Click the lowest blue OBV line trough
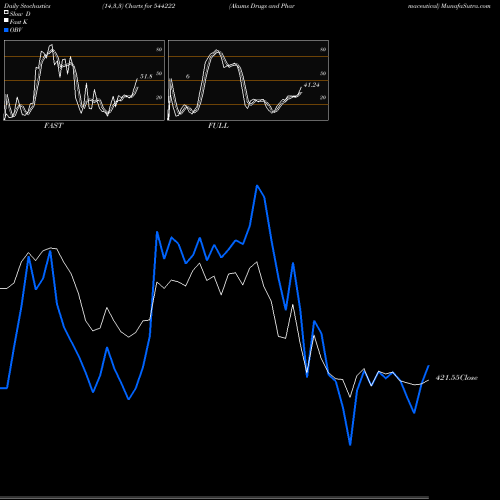The height and width of the screenshot is (500, 500). pyautogui.click(x=350, y=444)
